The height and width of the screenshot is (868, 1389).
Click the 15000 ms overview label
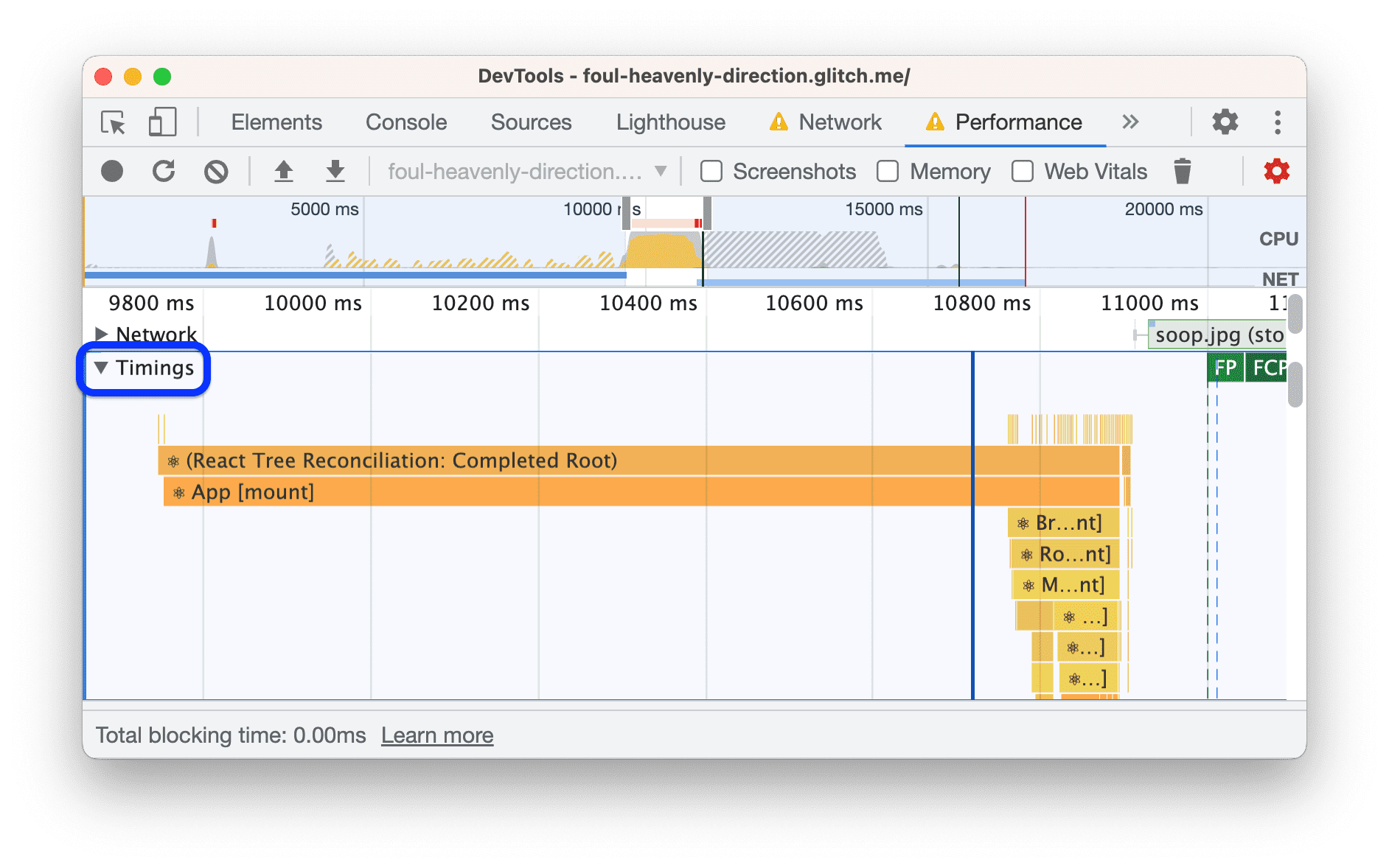[883, 209]
